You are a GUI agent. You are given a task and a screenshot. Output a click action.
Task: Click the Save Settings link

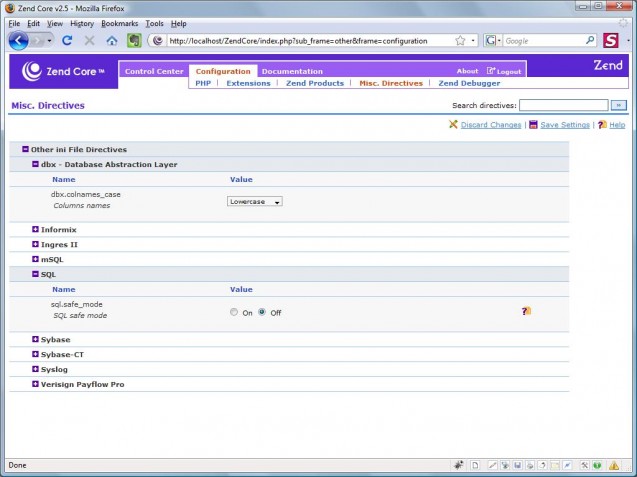point(565,125)
